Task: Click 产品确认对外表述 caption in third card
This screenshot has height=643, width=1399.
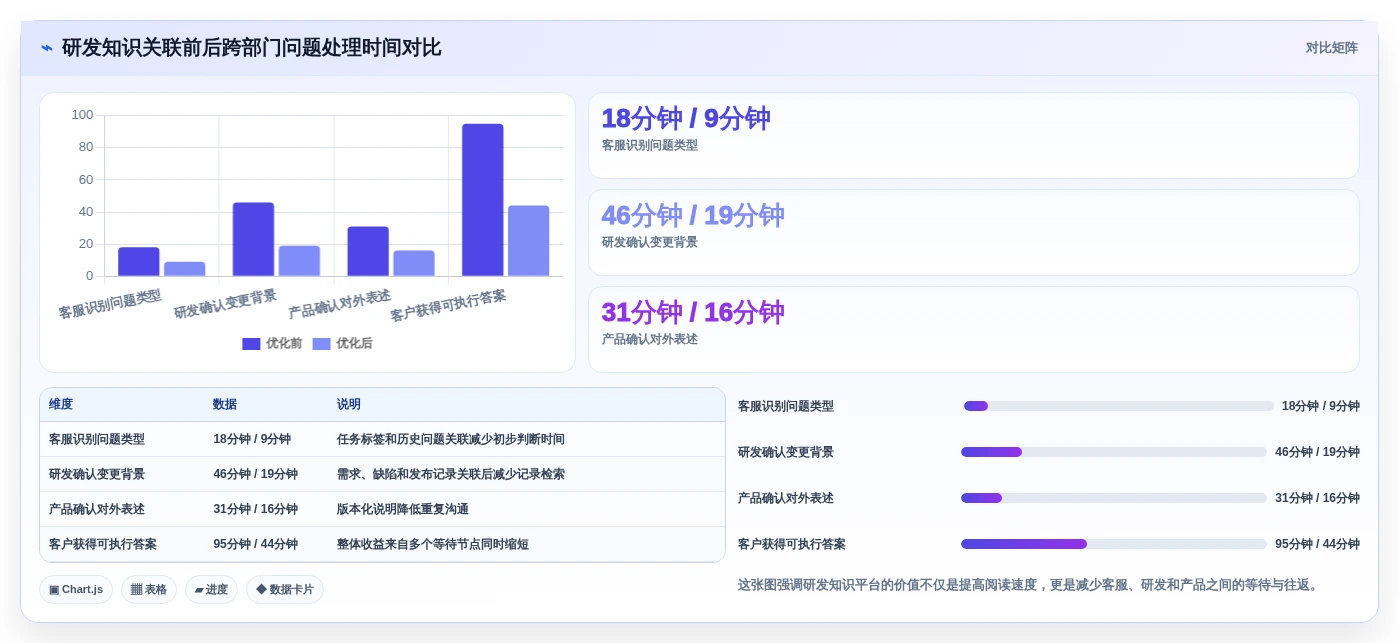Action: pyautogui.click(x=649, y=340)
